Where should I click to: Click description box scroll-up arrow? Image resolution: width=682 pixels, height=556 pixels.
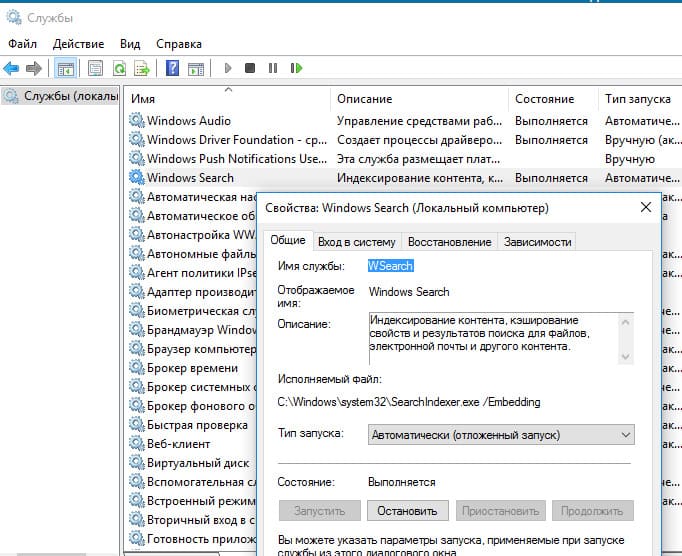[625, 322]
